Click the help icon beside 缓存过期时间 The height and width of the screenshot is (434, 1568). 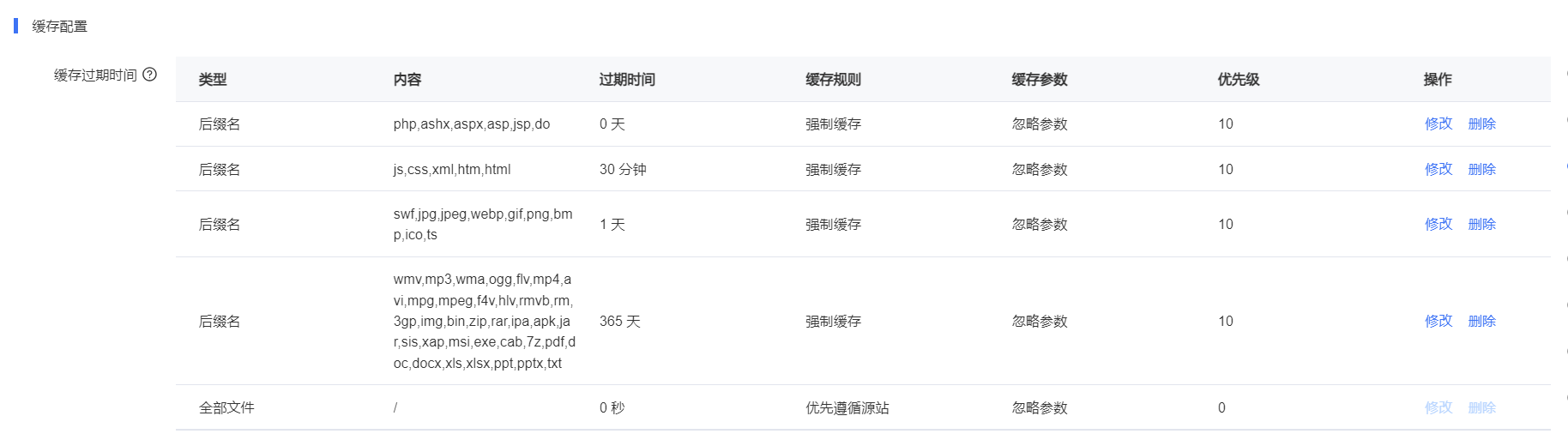point(150,75)
